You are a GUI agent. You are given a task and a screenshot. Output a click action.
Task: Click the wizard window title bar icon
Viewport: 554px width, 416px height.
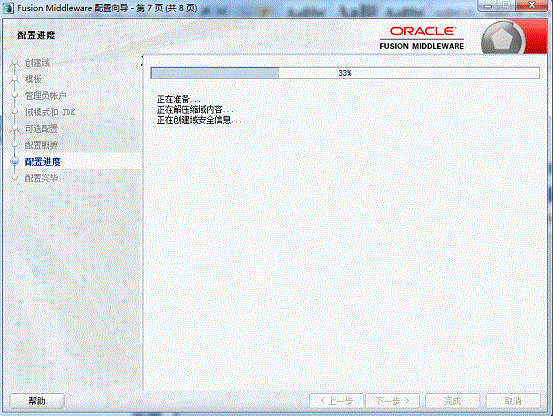tap(8, 8)
